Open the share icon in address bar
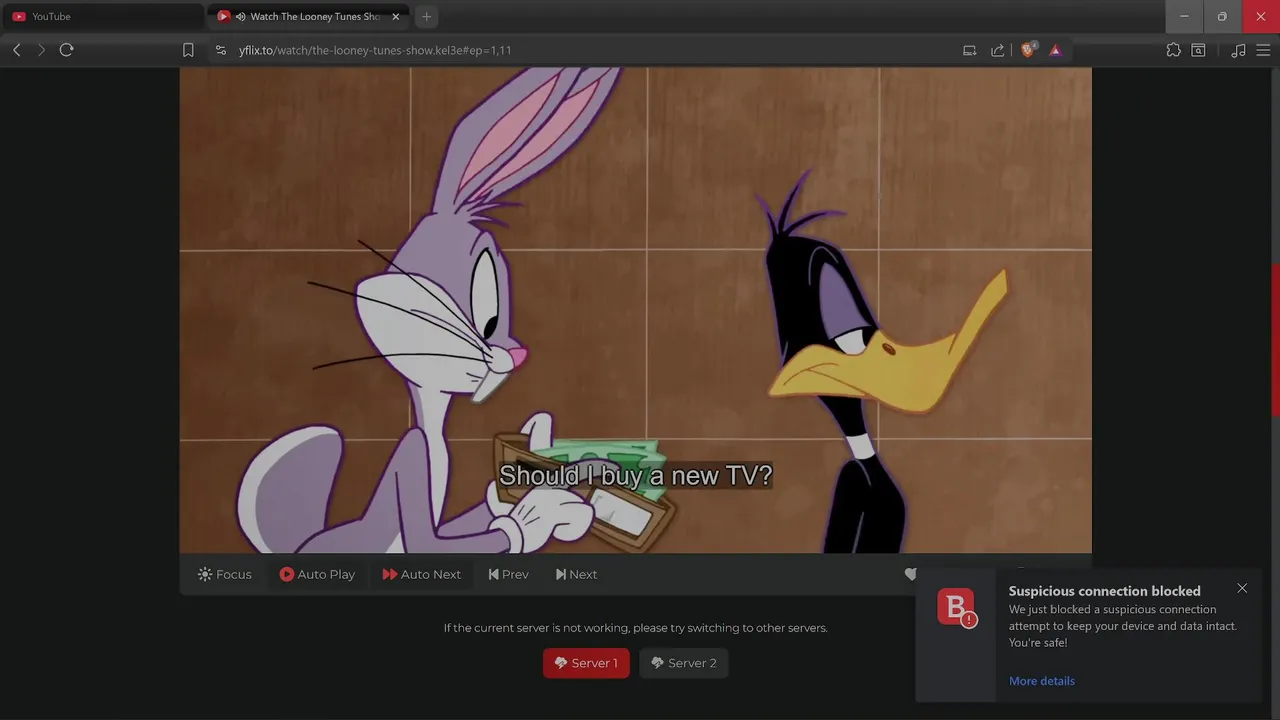The image size is (1280, 720). pos(997,50)
